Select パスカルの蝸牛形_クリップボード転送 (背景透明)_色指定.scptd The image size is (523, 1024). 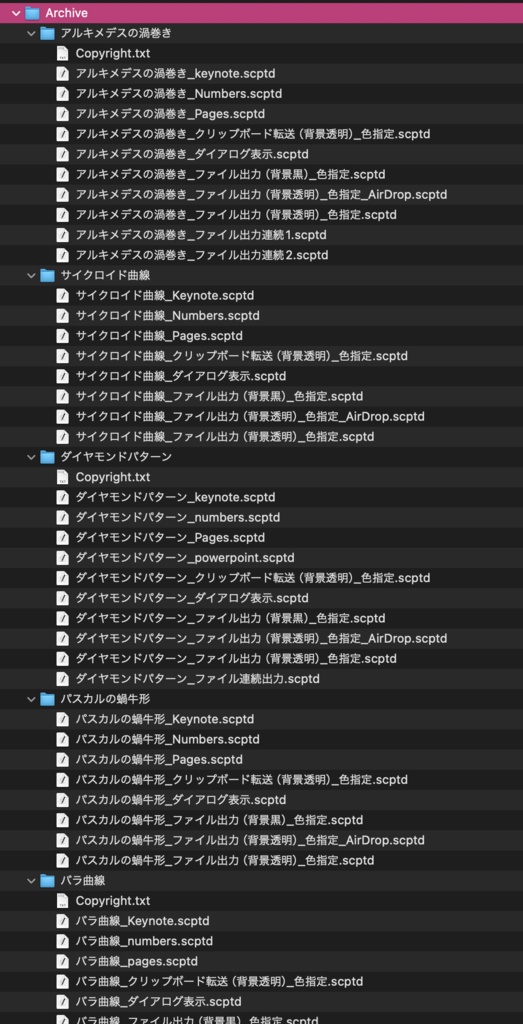242,780
